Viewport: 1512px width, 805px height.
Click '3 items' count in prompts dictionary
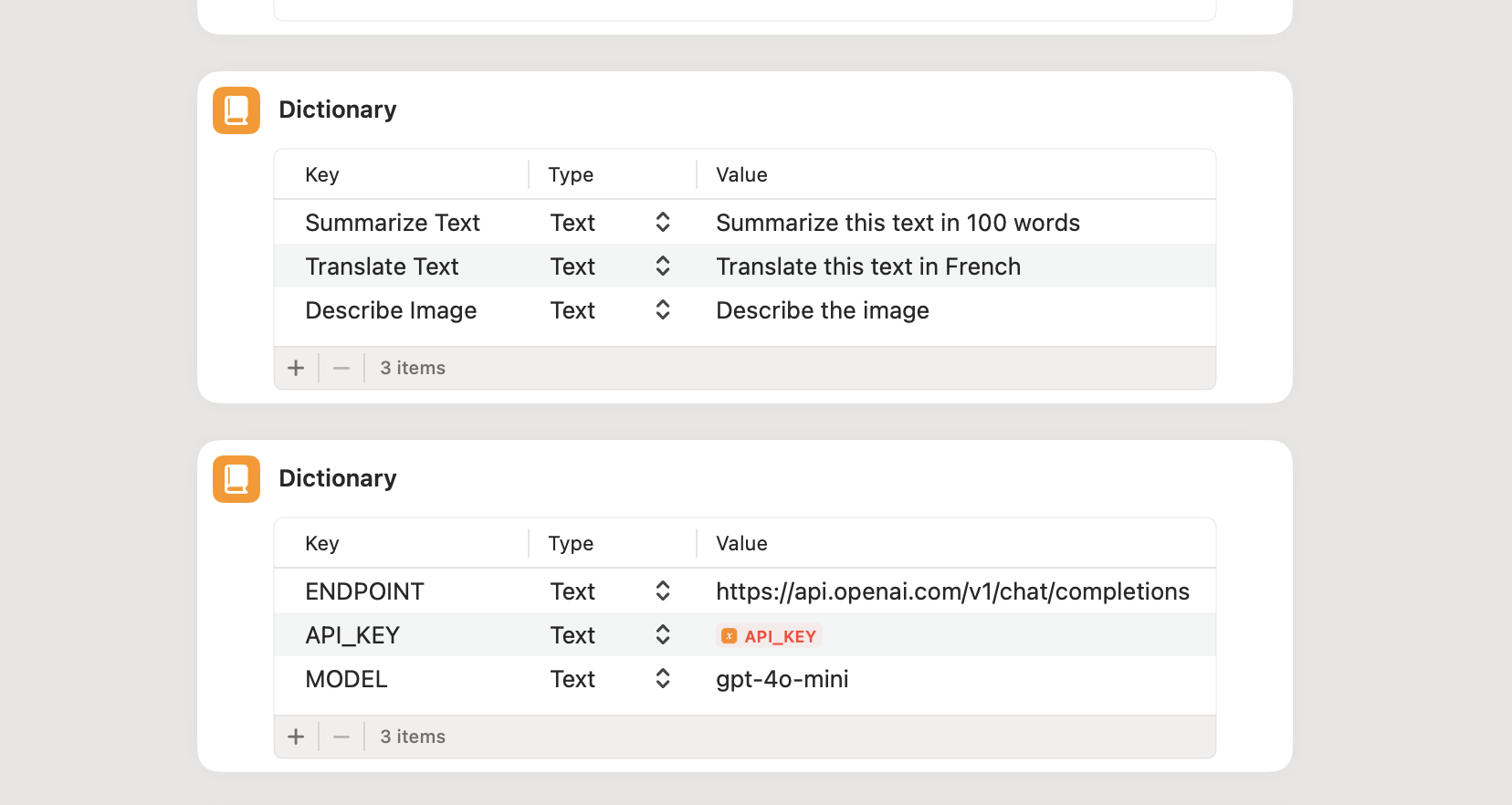tap(413, 368)
